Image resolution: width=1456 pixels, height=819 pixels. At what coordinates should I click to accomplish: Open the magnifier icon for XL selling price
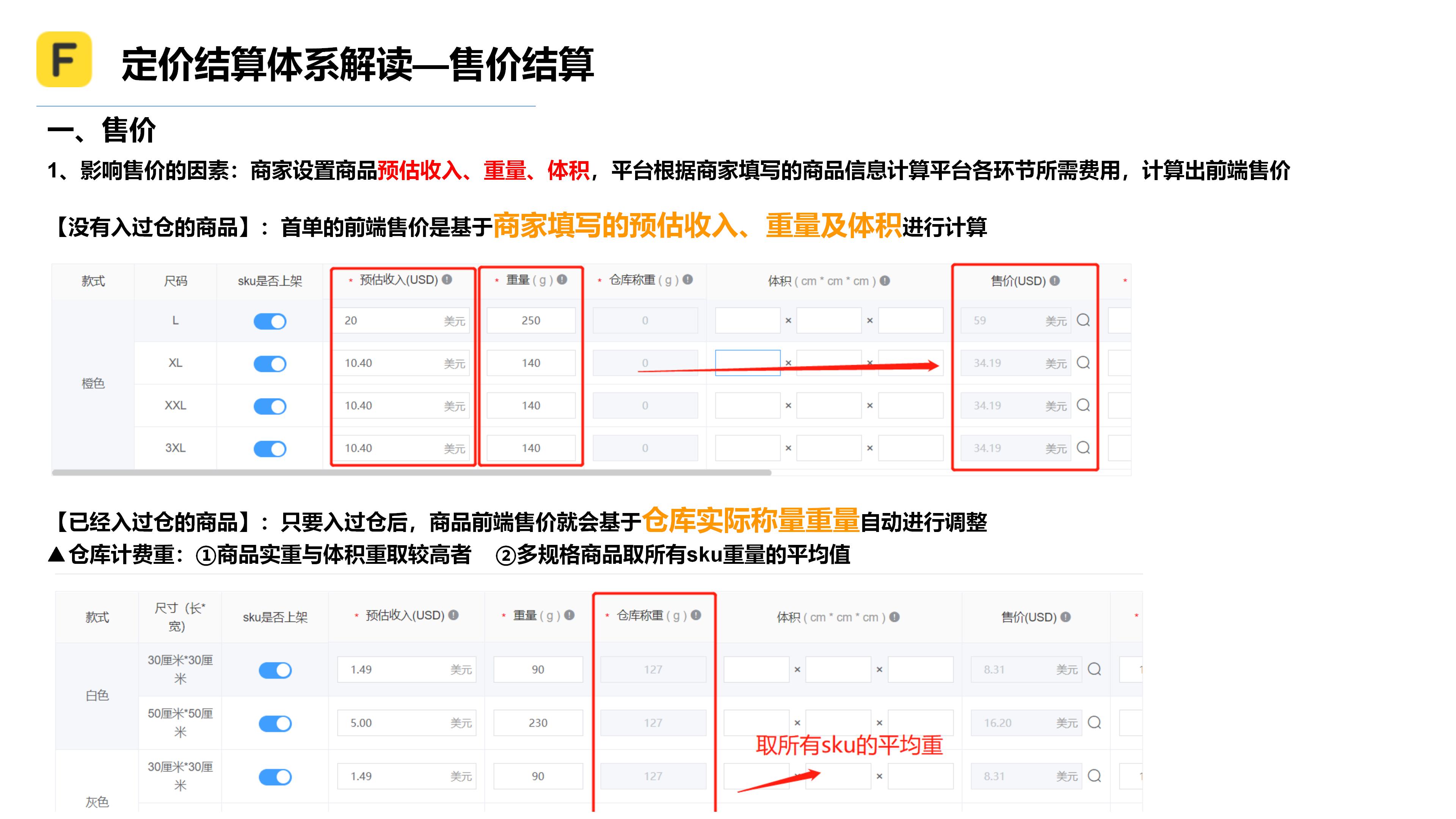(1084, 363)
